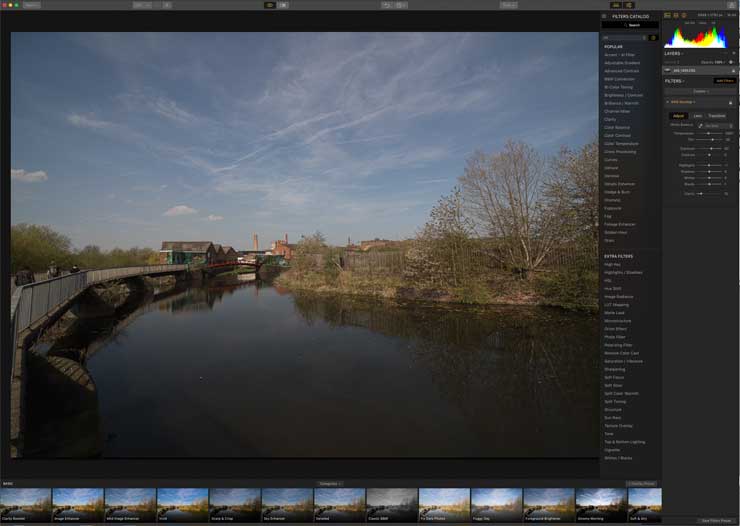Select Dodge & Burn filter

click(x=617, y=192)
